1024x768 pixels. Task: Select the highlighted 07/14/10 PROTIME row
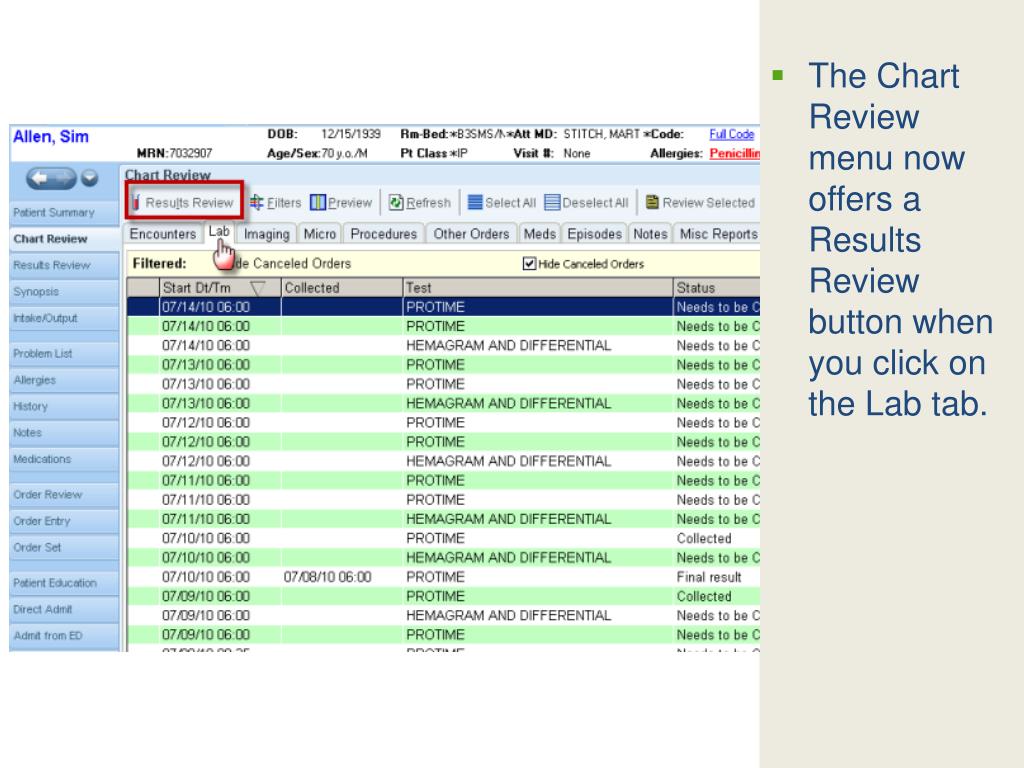coord(443,307)
